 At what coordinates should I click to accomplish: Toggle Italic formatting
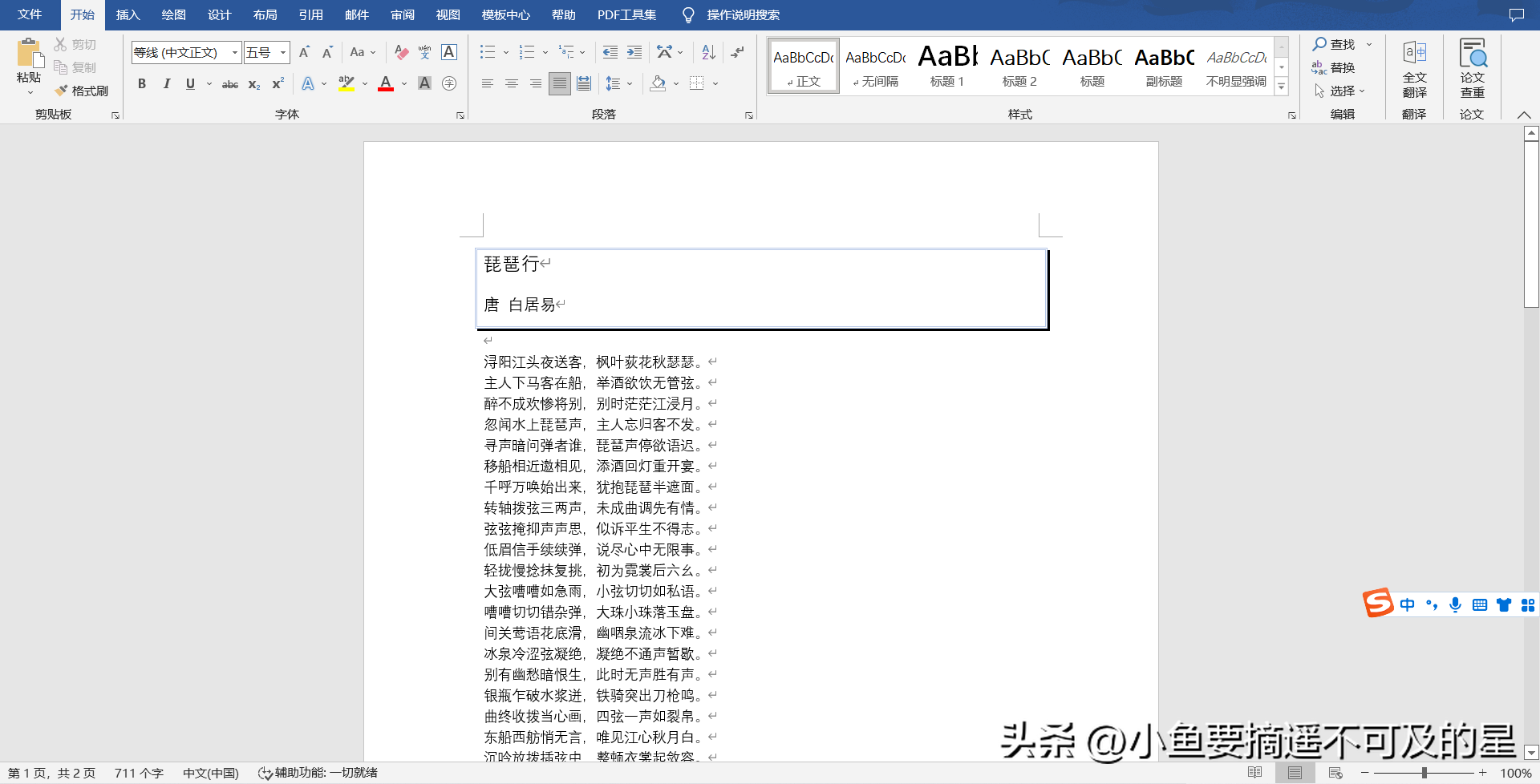pyautogui.click(x=166, y=84)
